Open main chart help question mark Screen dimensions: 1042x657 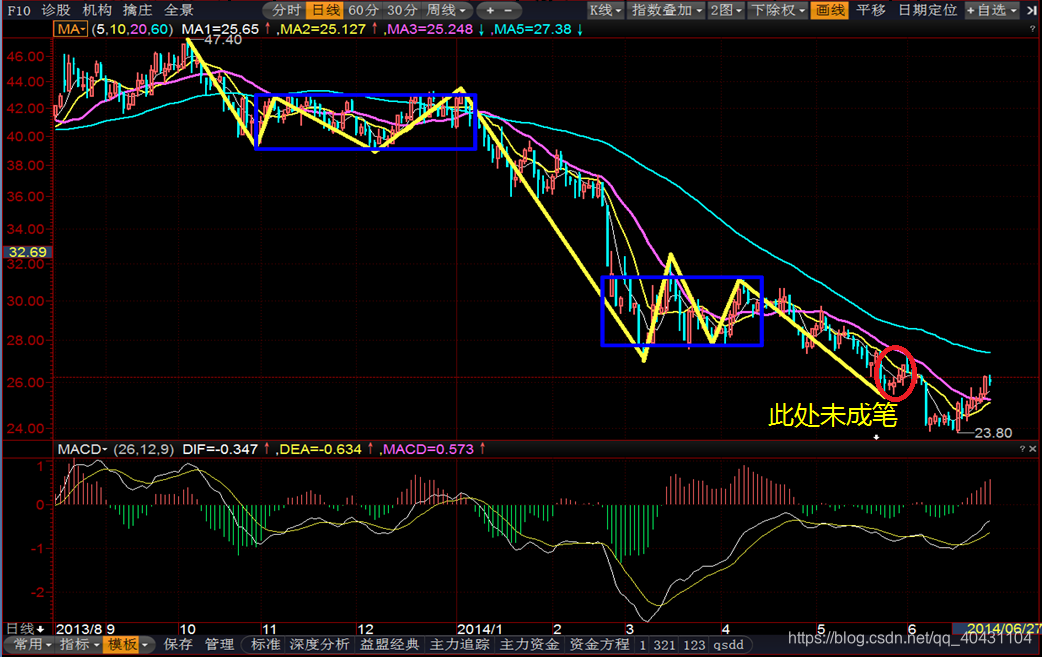(1032, 29)
